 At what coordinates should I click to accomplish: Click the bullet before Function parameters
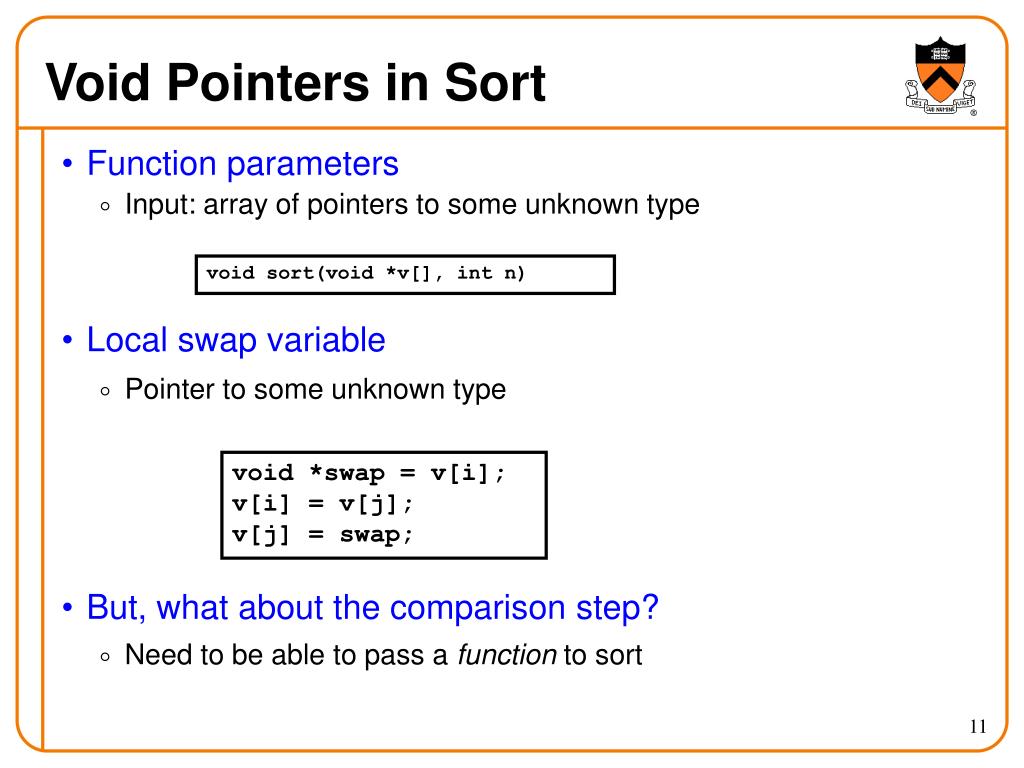[67, 164]
